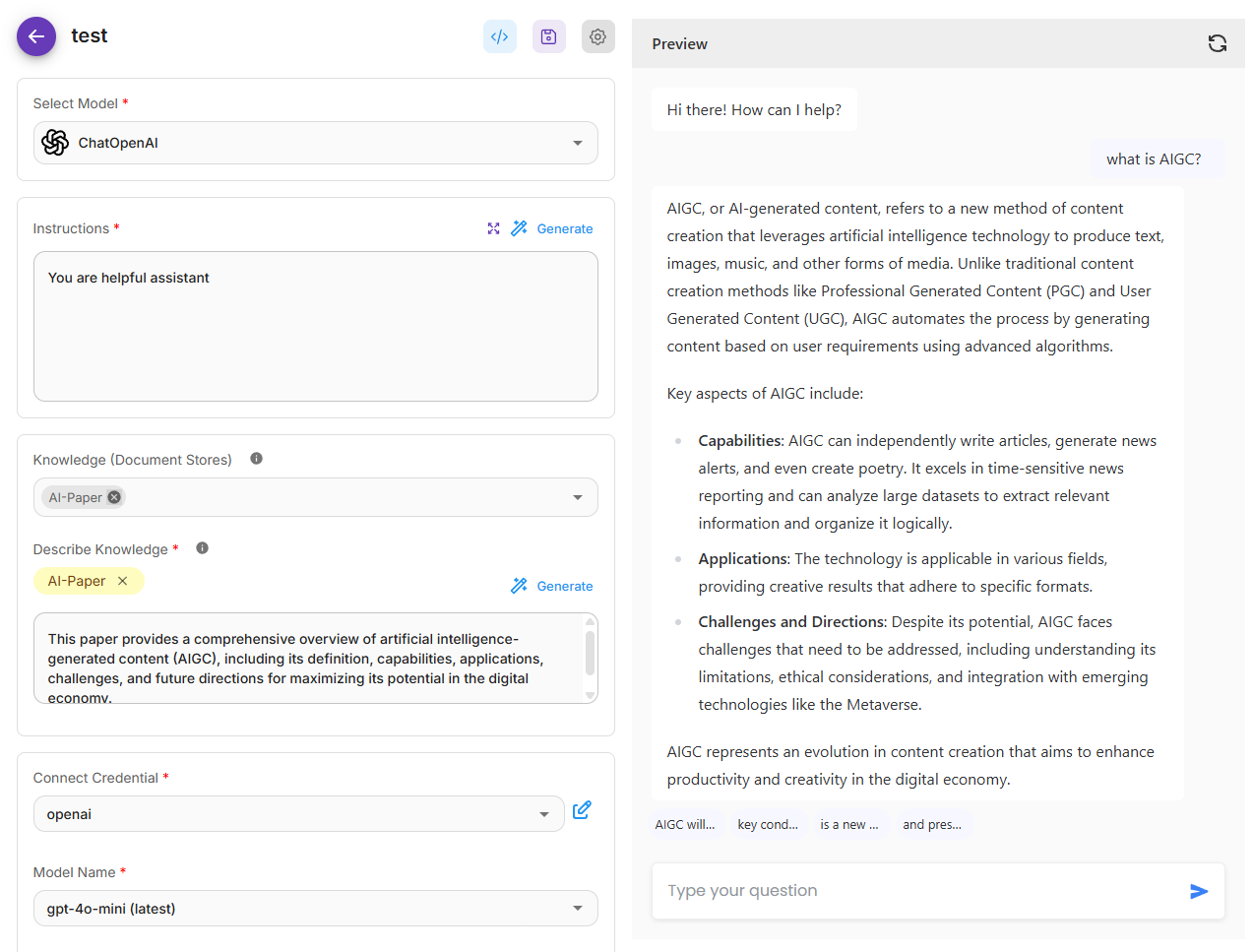Image resolution: width=1253 pixels, height=952 pixels.
Task: Open the edit pencil next to openai credential
Action: click(582, 809)
